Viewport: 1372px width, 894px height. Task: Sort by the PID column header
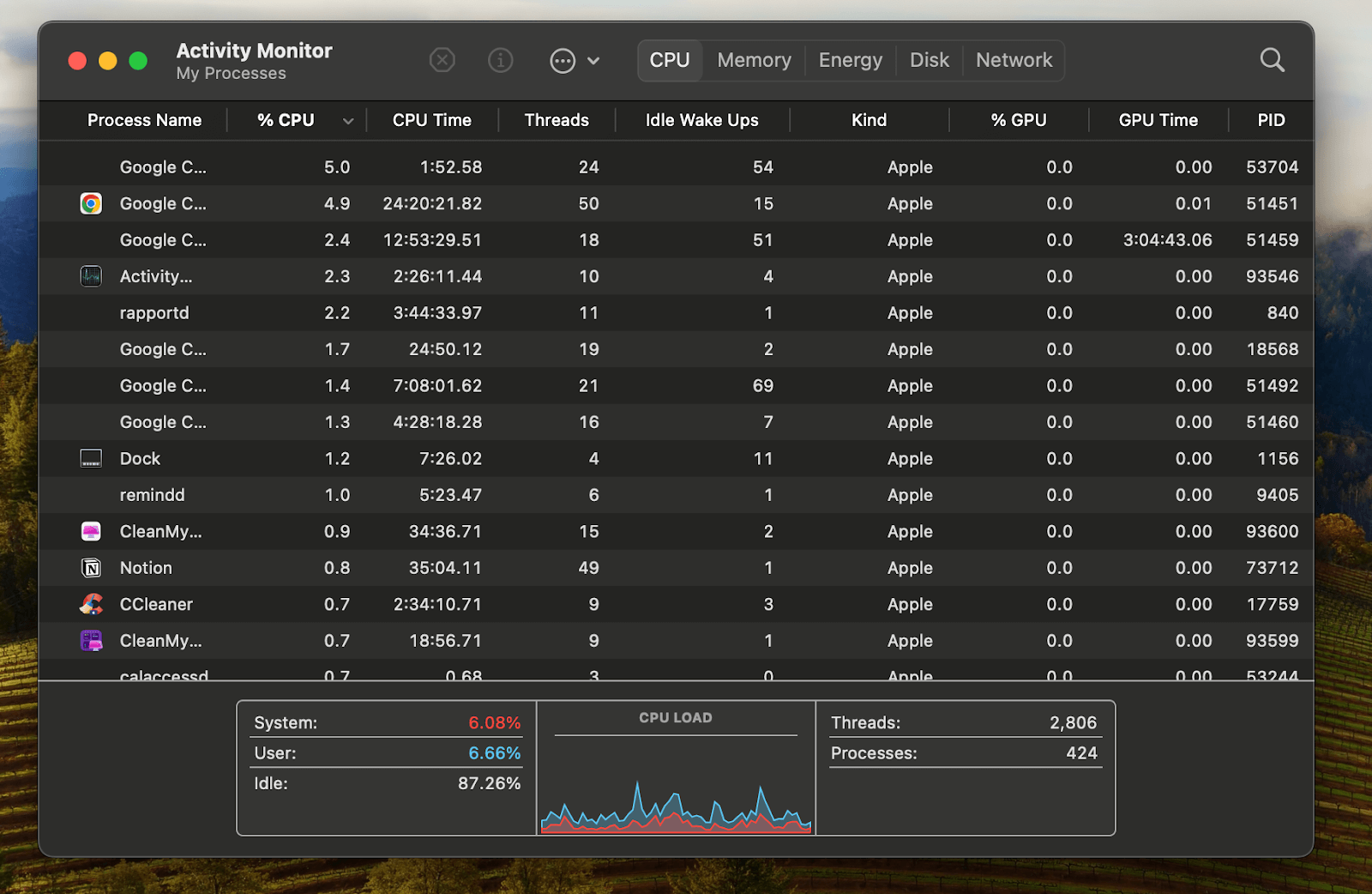coord(1270,120)
